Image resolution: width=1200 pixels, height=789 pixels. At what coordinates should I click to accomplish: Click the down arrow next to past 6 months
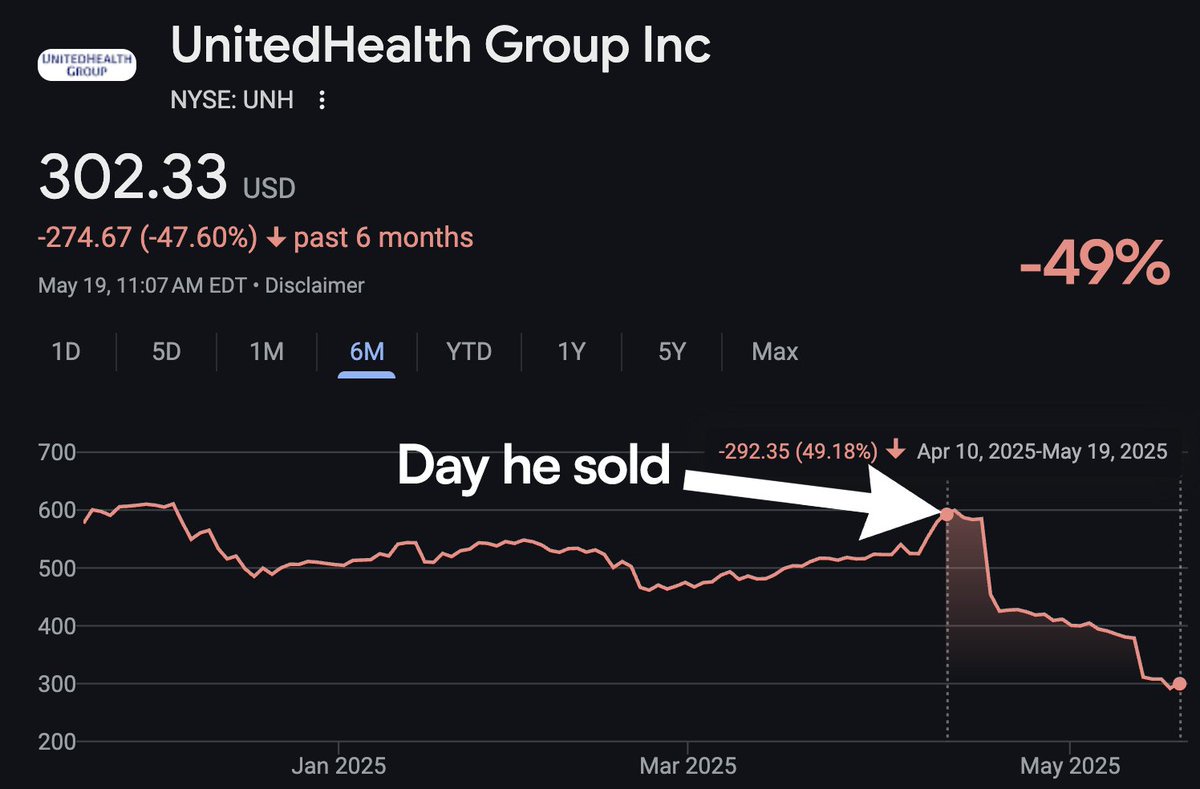click(277, 239)
